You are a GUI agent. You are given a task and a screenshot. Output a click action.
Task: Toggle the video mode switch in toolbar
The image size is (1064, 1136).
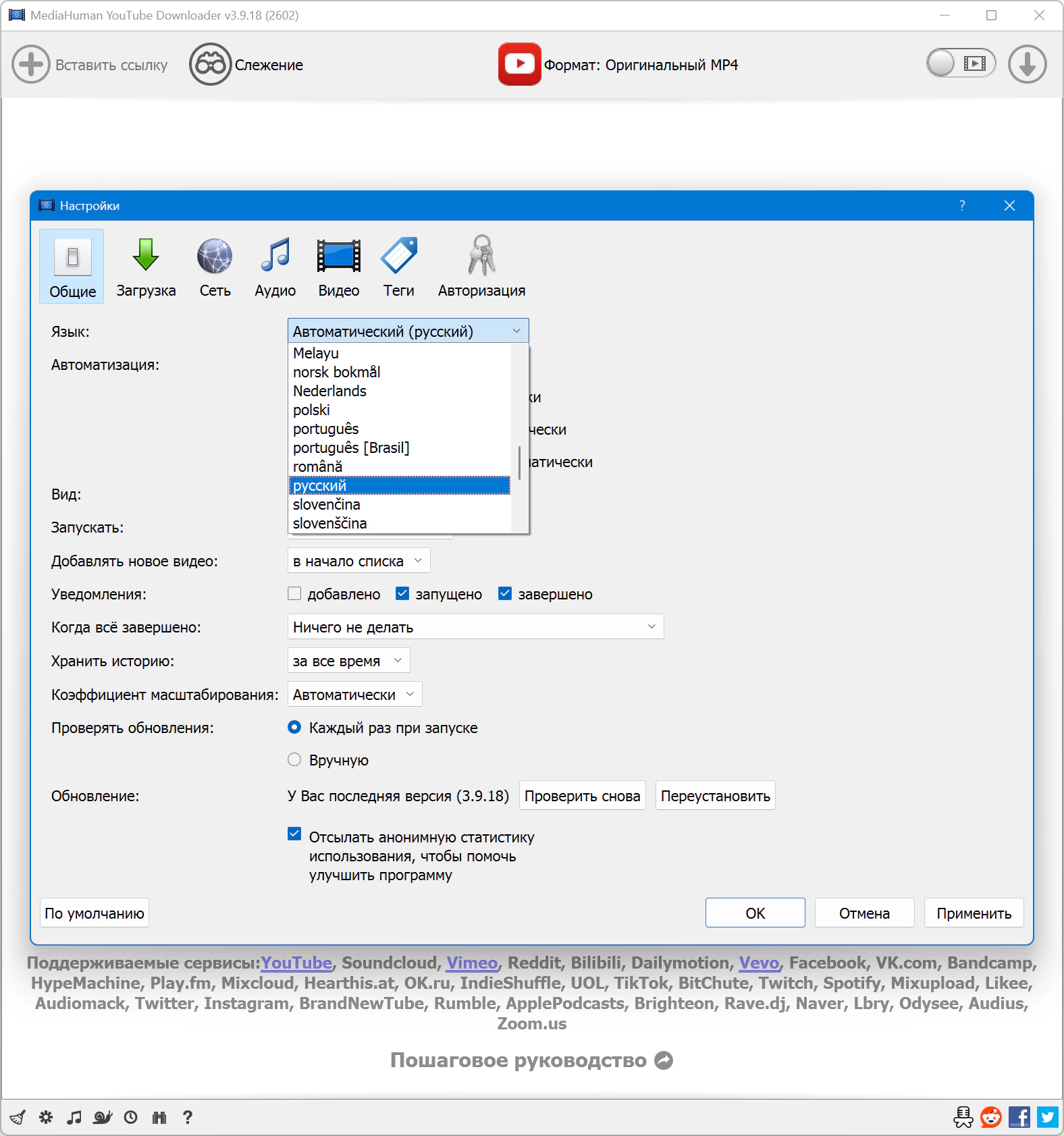click(961, 64)
